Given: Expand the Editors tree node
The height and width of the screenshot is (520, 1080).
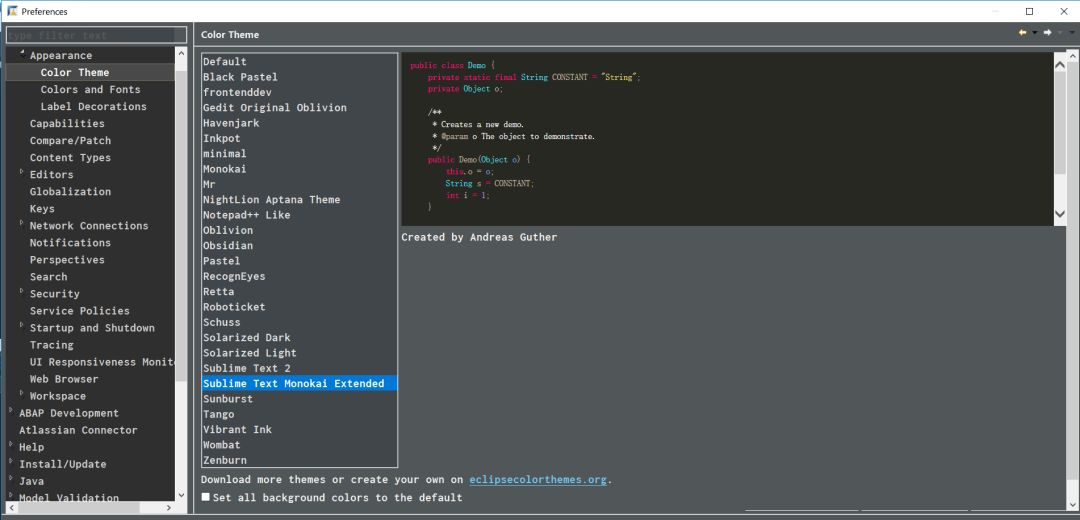Looking at the screenshot, I should pyautogui.click(x=21, y=172).
